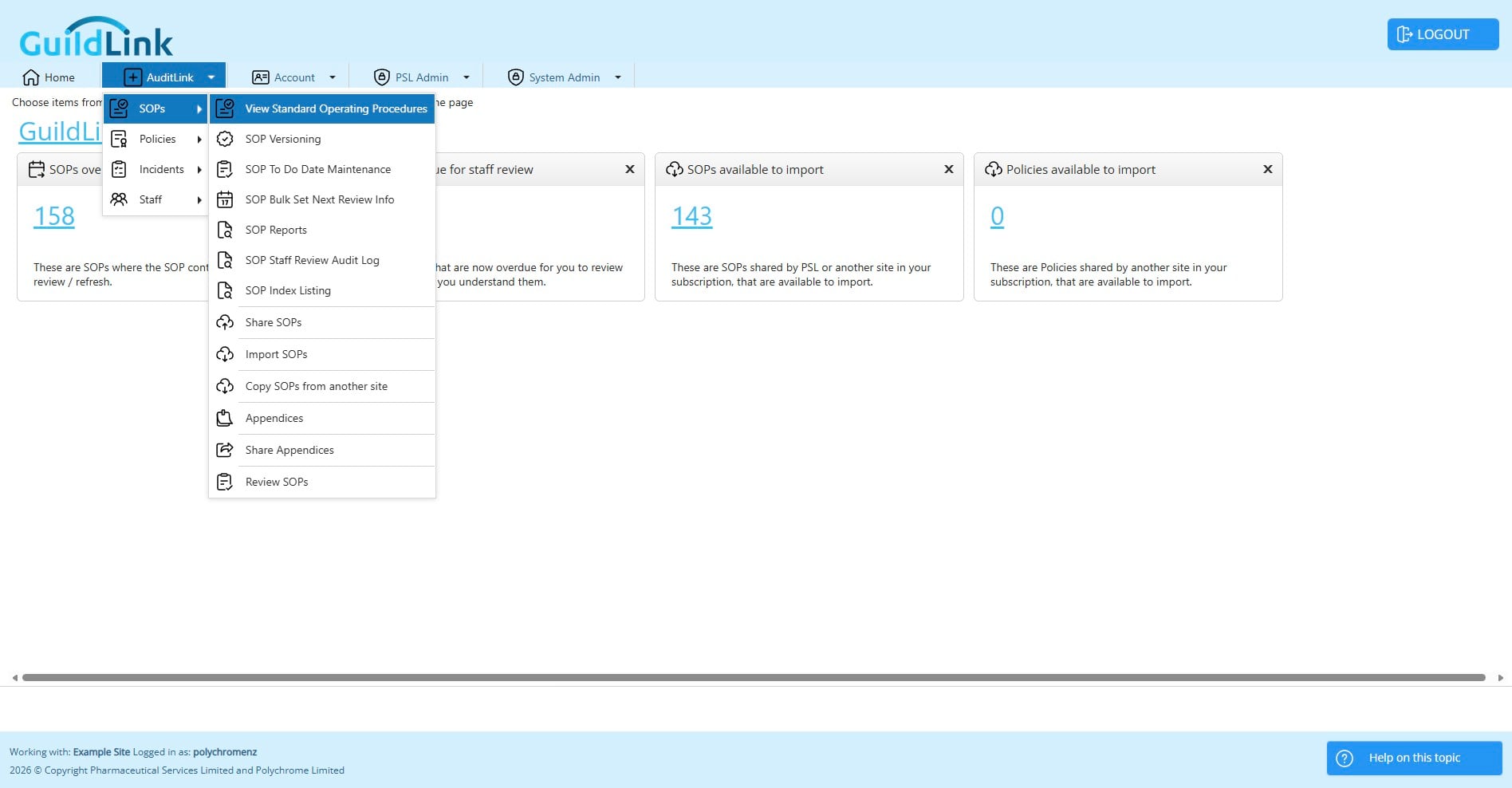Expand the SOPs submenu arrow
The height and width of the screenshot is (788, 1512).
click(199, 108)
